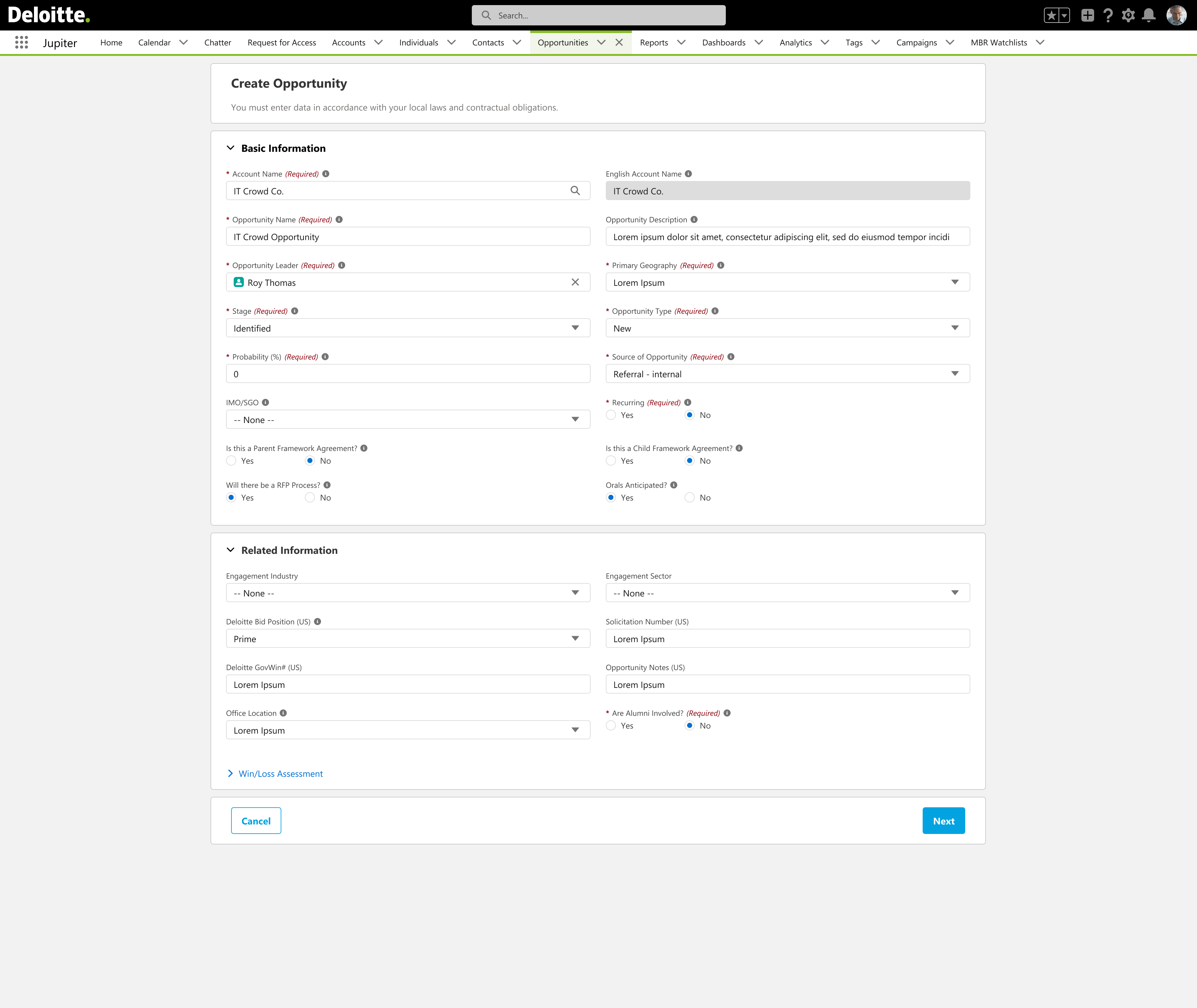
Task: Close the Opportunities tab
Action: click(619, 42)
